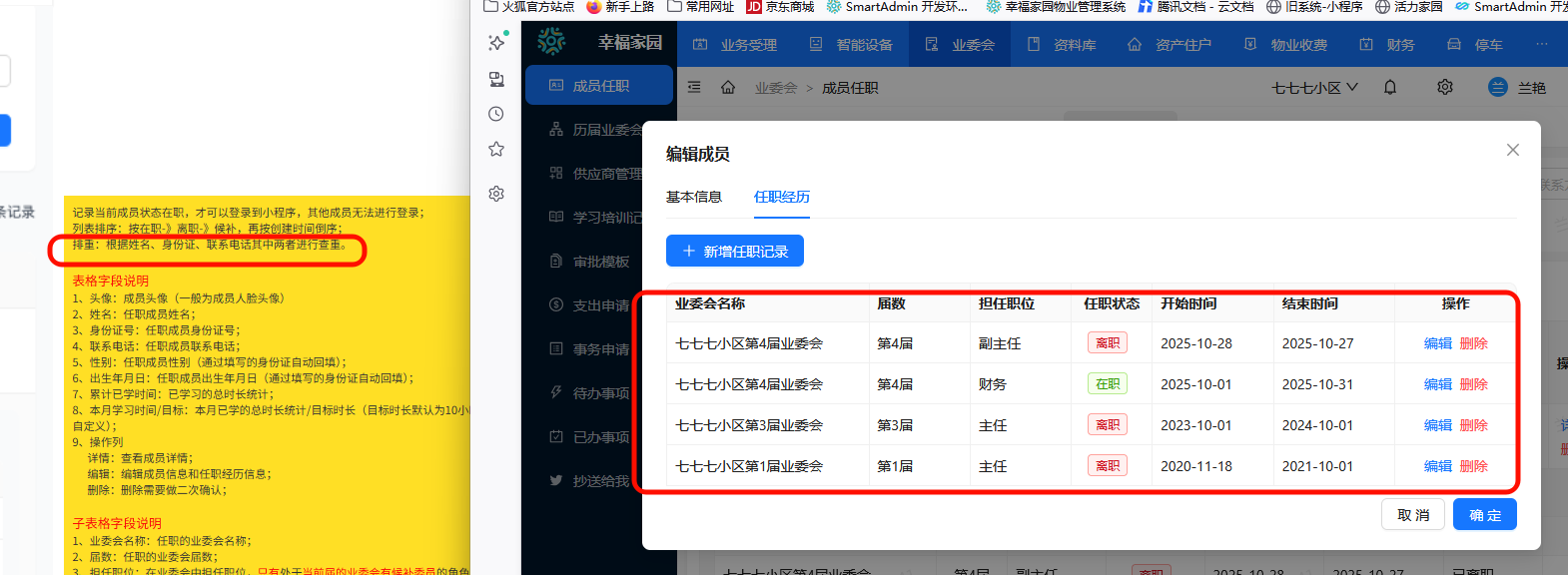Click 确定 button in dialog
Viewport: 1568px width, 575px height.
point(1485,515)
